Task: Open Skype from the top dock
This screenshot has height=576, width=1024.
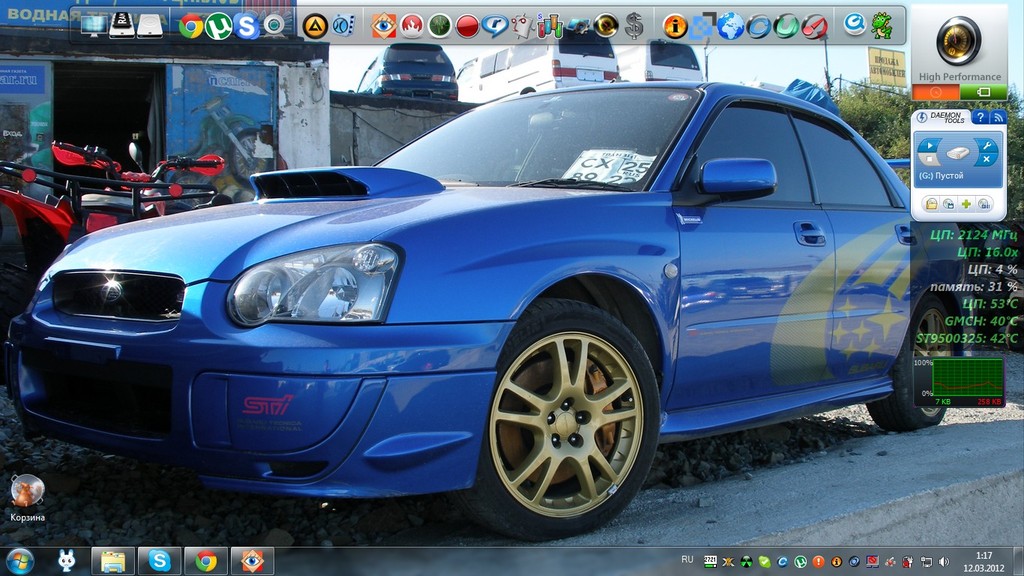Action: 247,26
